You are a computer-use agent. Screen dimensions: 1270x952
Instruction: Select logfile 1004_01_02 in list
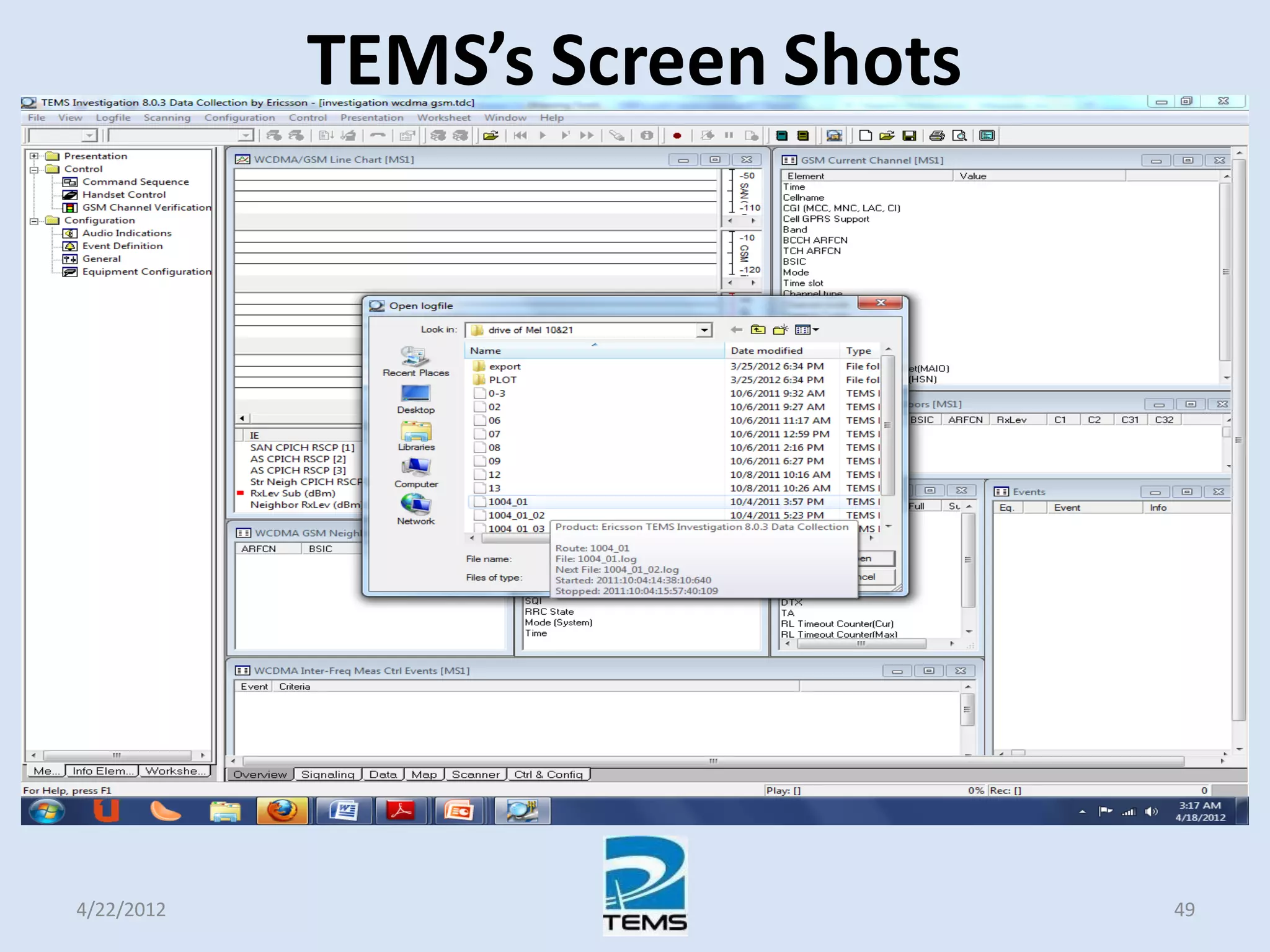(509, 516)
